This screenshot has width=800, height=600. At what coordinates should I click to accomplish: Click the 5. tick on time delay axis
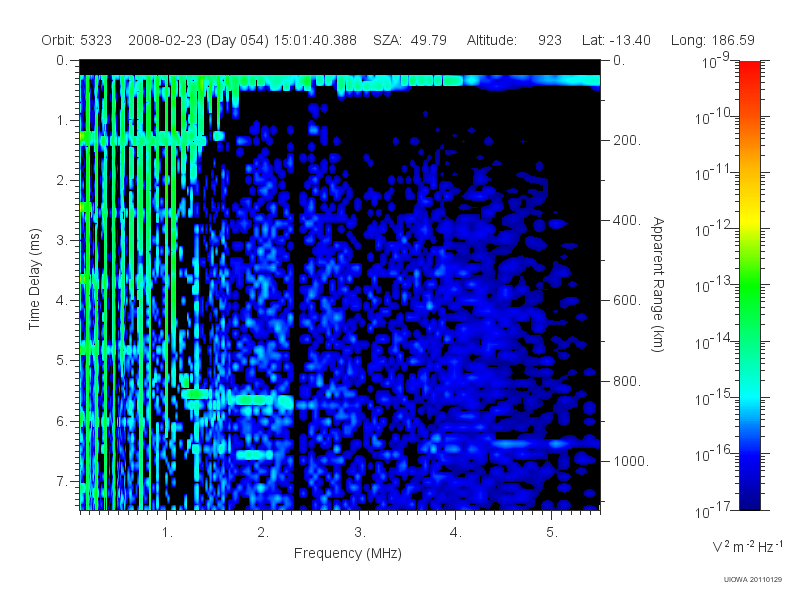[x=61, y=361]
